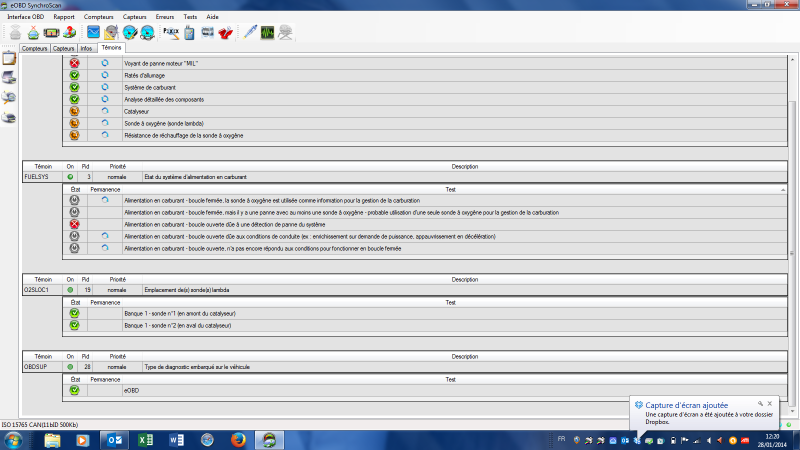Close the Dropbox notification balloon

(768, 402)
